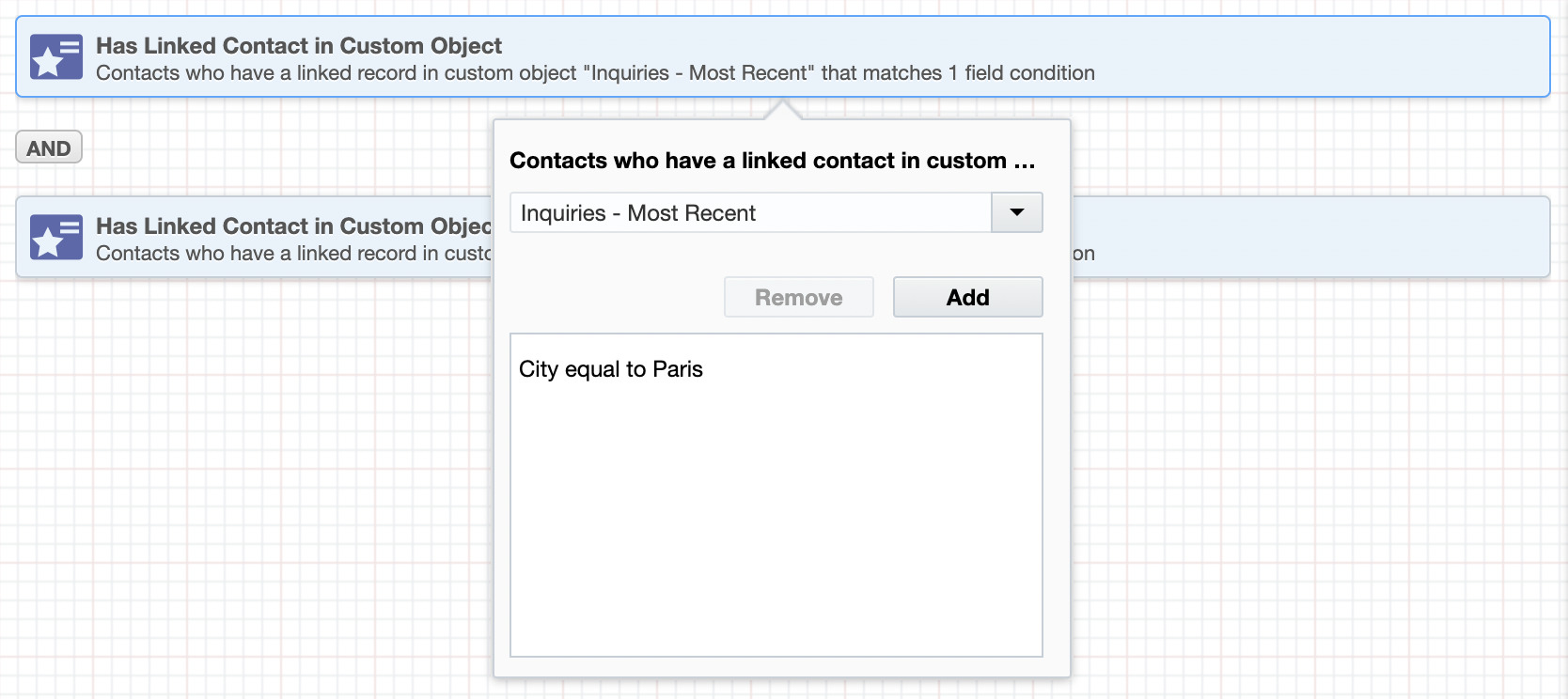Click the popup heading 'Contacts who have a linked contact'

[x=772, y=161]
